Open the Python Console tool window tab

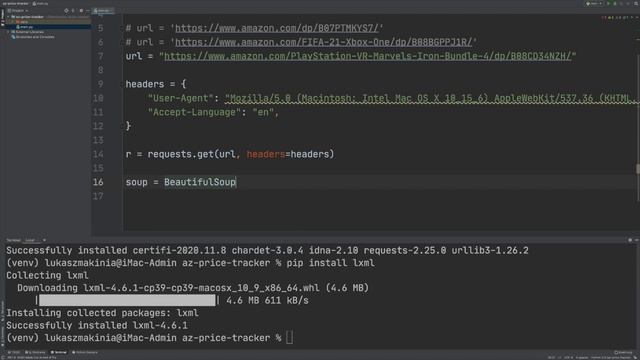point(85,352)
